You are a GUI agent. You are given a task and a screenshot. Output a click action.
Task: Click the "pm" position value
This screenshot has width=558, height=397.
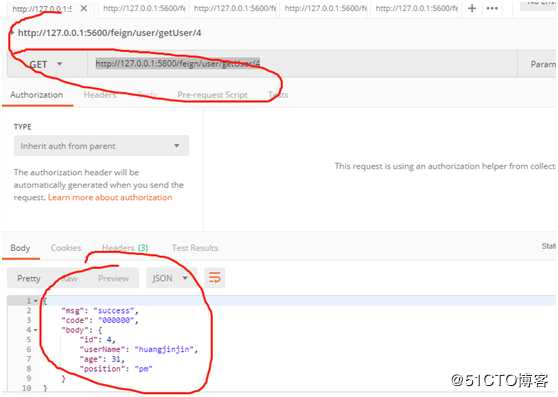(143, 369)
